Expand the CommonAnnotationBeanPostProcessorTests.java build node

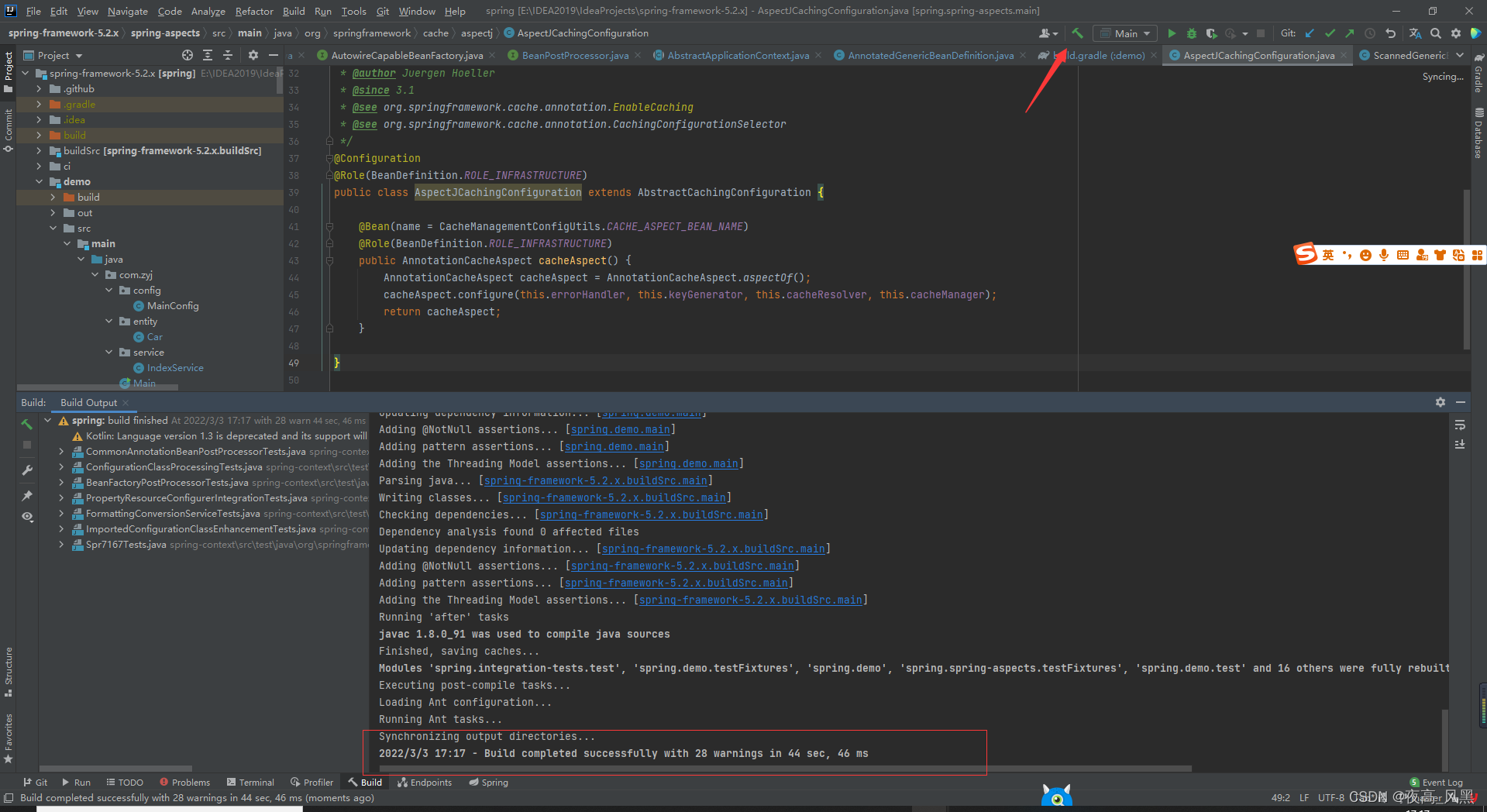click(61, 452)
